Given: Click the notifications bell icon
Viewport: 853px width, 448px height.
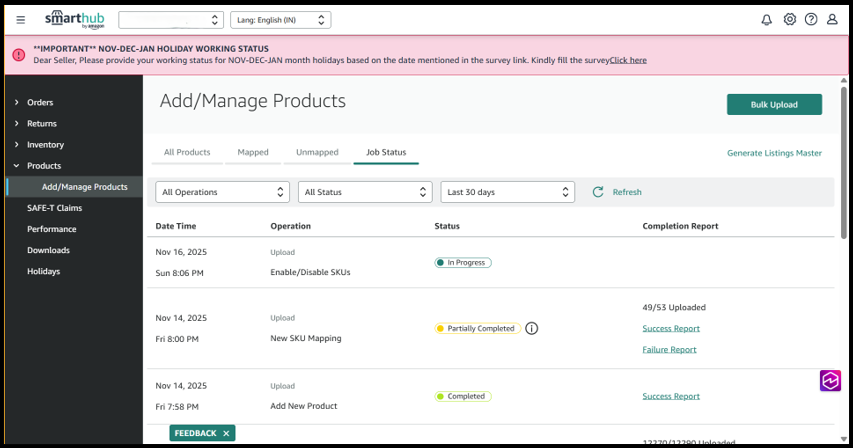Looking at the screenshot, I should pos(767,20).
